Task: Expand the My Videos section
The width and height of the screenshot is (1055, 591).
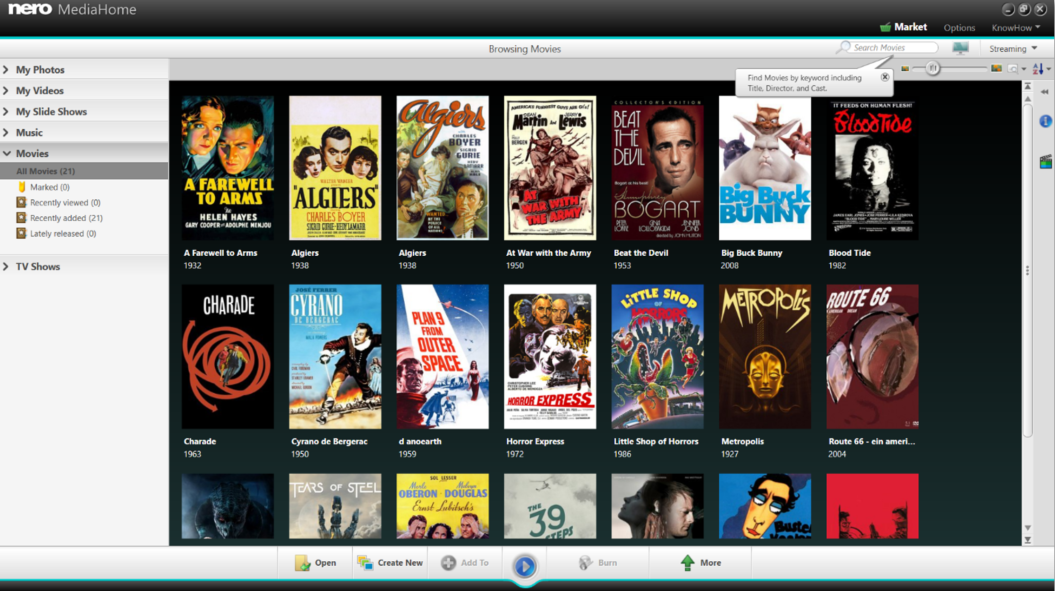Action: click(x=84, y=90)
